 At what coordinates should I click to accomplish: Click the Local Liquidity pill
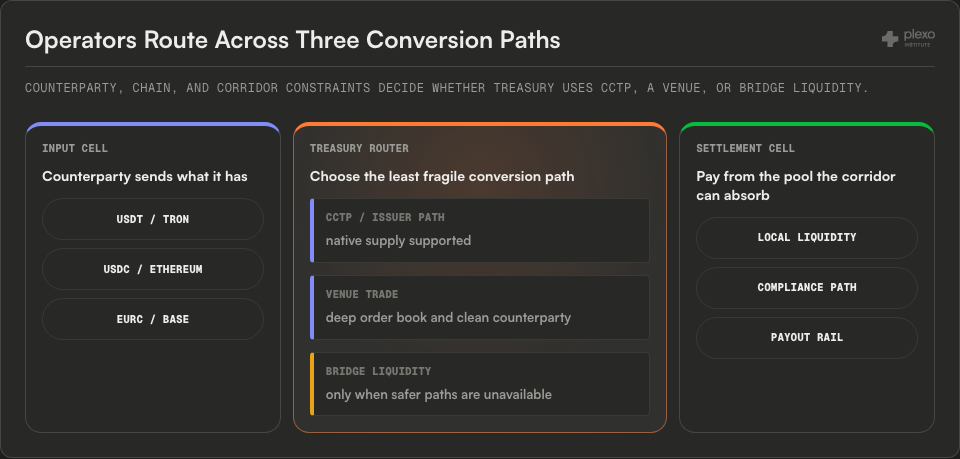(807, 238)
